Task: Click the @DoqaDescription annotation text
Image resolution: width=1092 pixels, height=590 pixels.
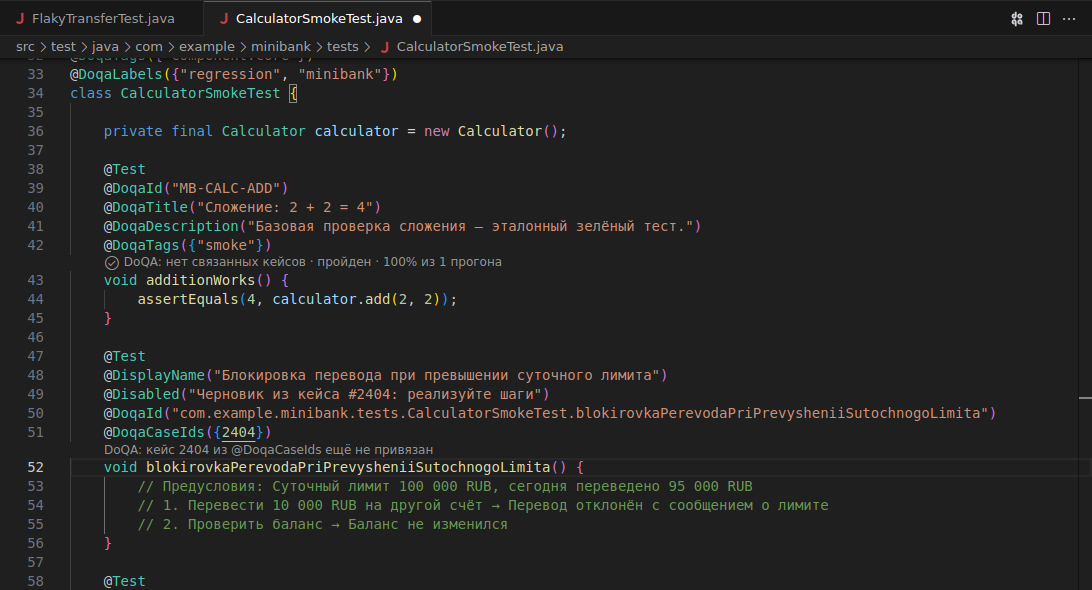Action: pyautogui.click(x=171, y=226)
